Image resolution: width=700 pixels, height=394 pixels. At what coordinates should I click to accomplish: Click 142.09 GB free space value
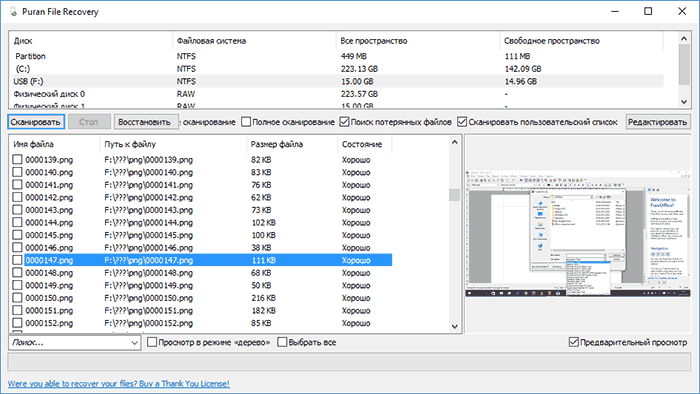pos(523,69)
